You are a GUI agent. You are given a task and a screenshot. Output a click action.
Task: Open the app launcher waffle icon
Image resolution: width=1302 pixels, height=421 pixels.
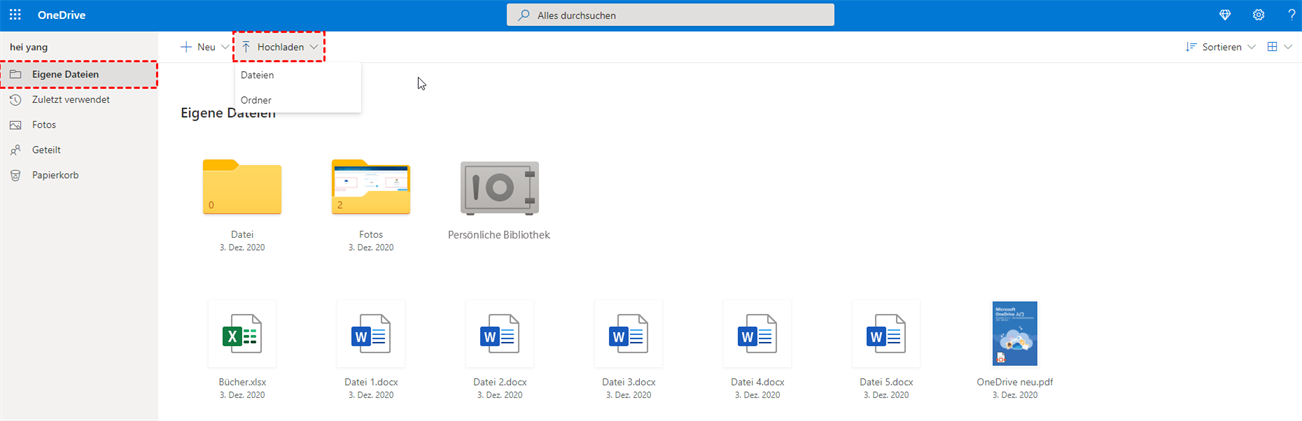(15, 15)
